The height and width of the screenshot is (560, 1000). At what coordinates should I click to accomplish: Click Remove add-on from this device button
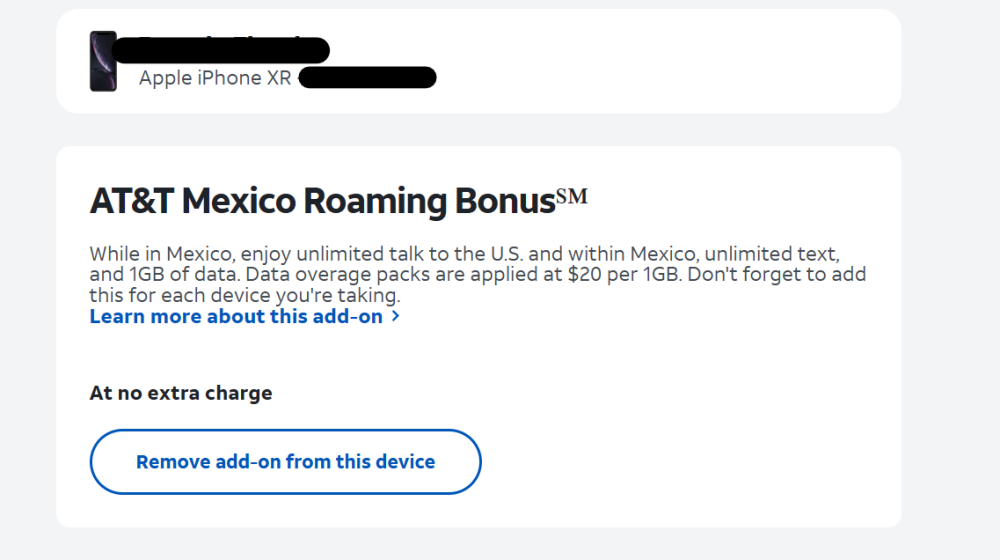click(286, 462)
